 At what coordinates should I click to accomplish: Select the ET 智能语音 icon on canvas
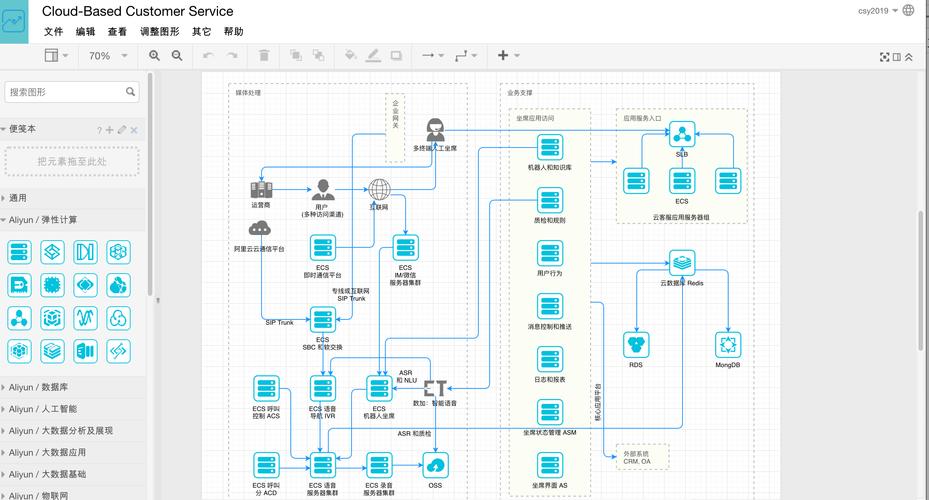coord(435,388)
